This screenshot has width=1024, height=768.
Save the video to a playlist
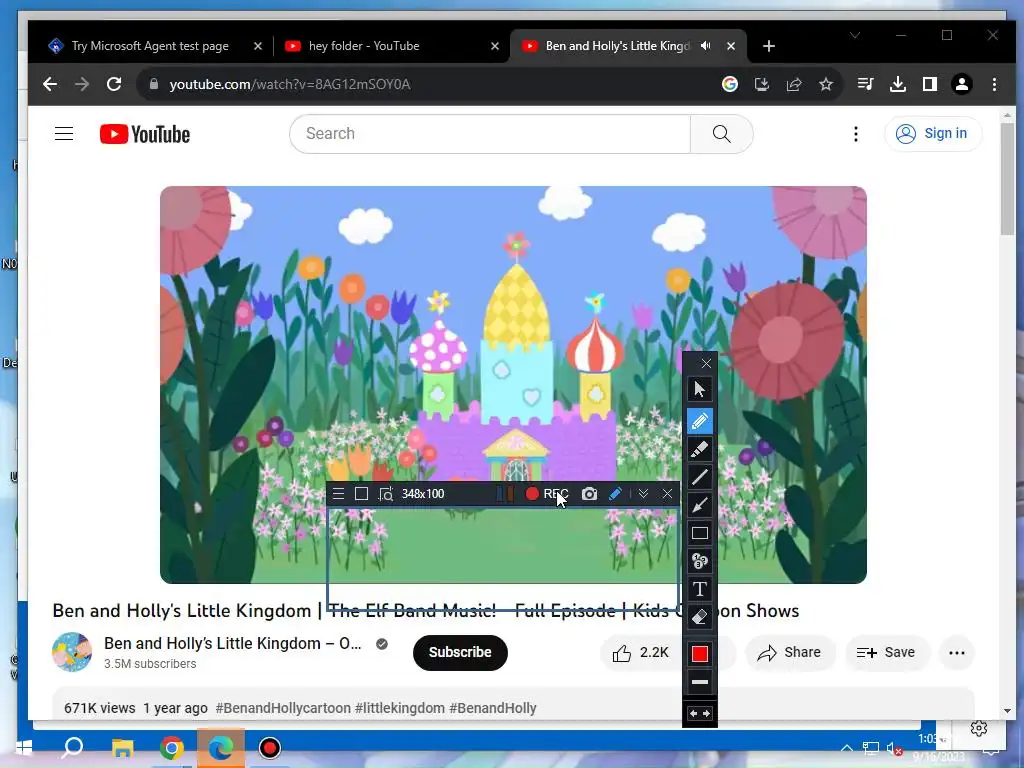tap(886, 652)
